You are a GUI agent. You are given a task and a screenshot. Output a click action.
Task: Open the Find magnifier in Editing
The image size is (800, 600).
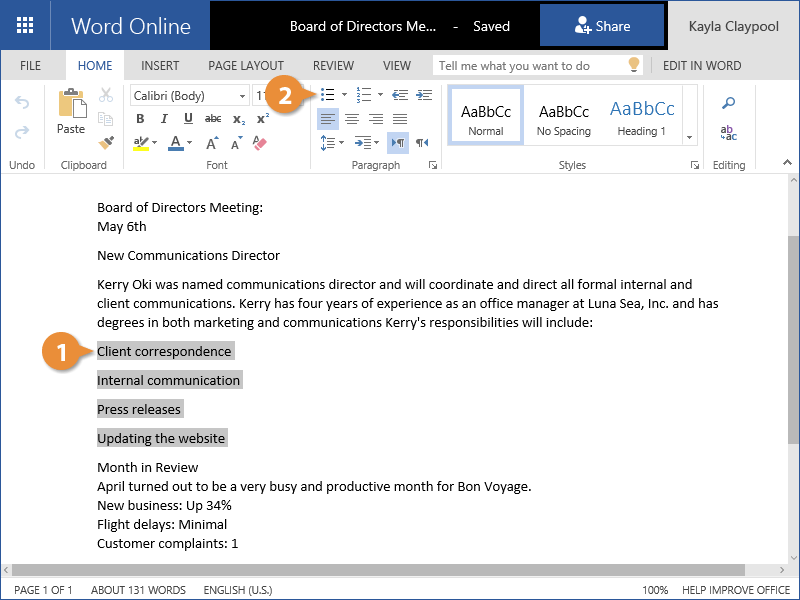(x=729, y=103)
